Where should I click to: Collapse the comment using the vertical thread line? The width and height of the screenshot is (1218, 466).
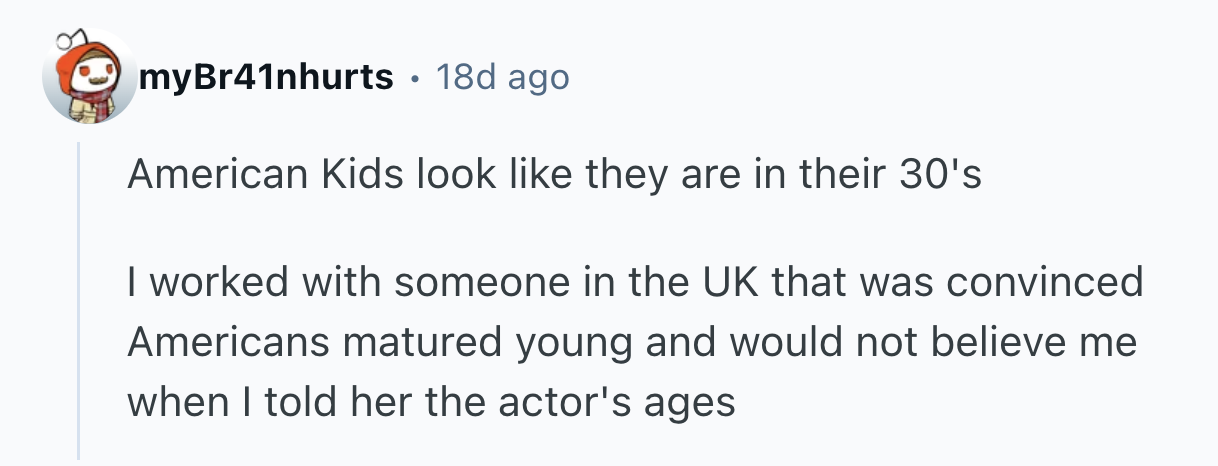pos(80,300)
